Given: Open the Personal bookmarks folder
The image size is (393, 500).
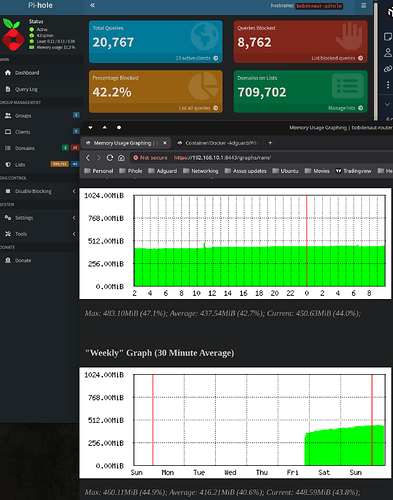Looking at the screenshot, I should pos(99,171).
